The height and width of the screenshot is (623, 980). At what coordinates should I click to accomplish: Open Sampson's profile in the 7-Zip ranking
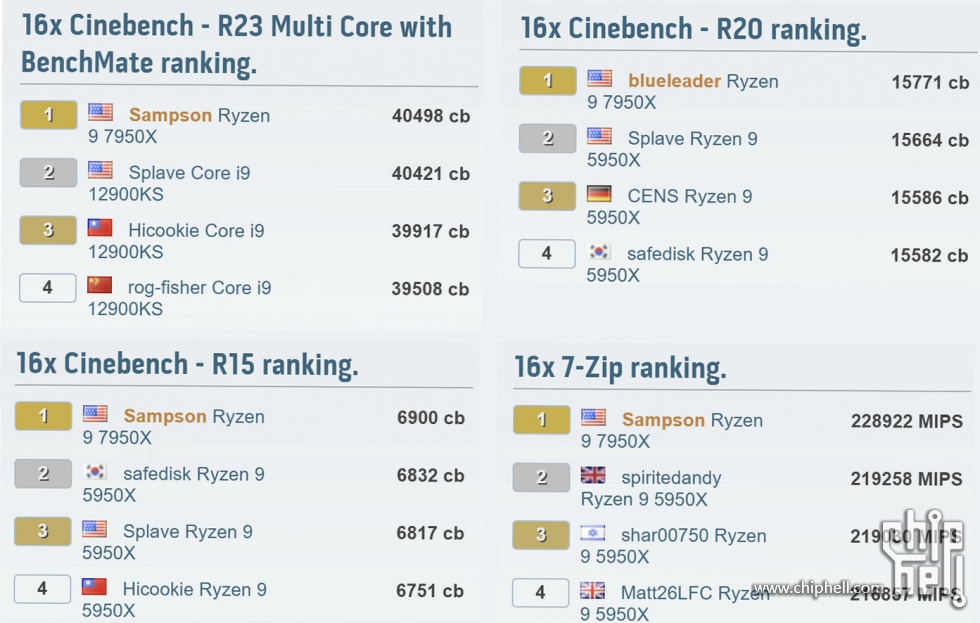point(663,420)
